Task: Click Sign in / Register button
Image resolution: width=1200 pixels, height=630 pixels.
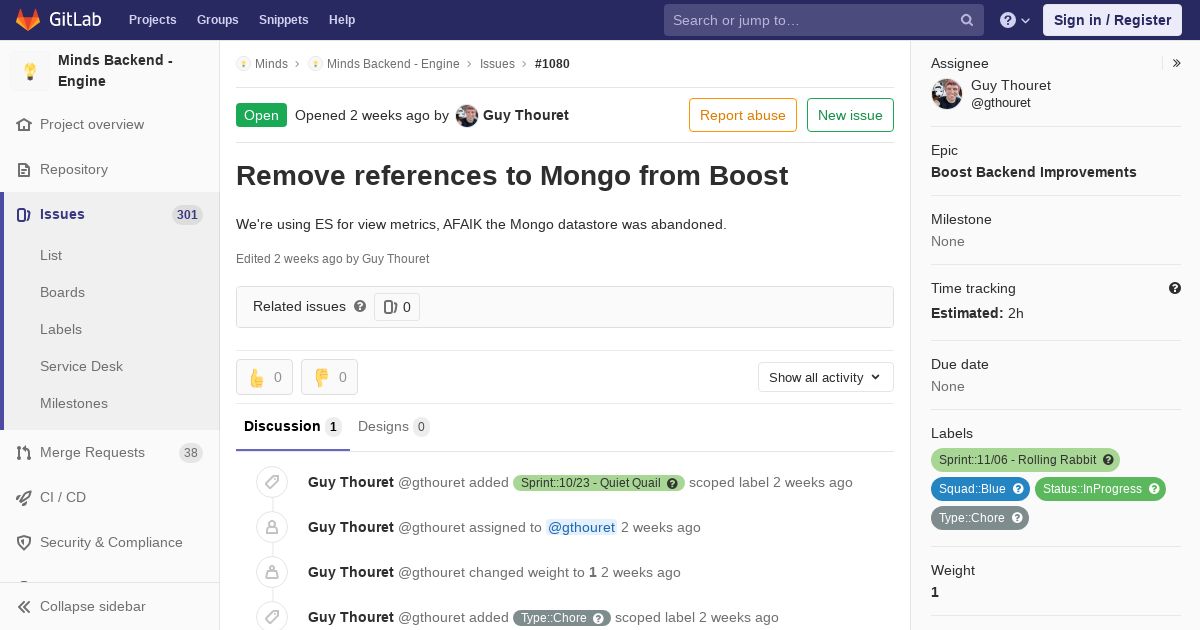Action: (x=1112, y=20)
